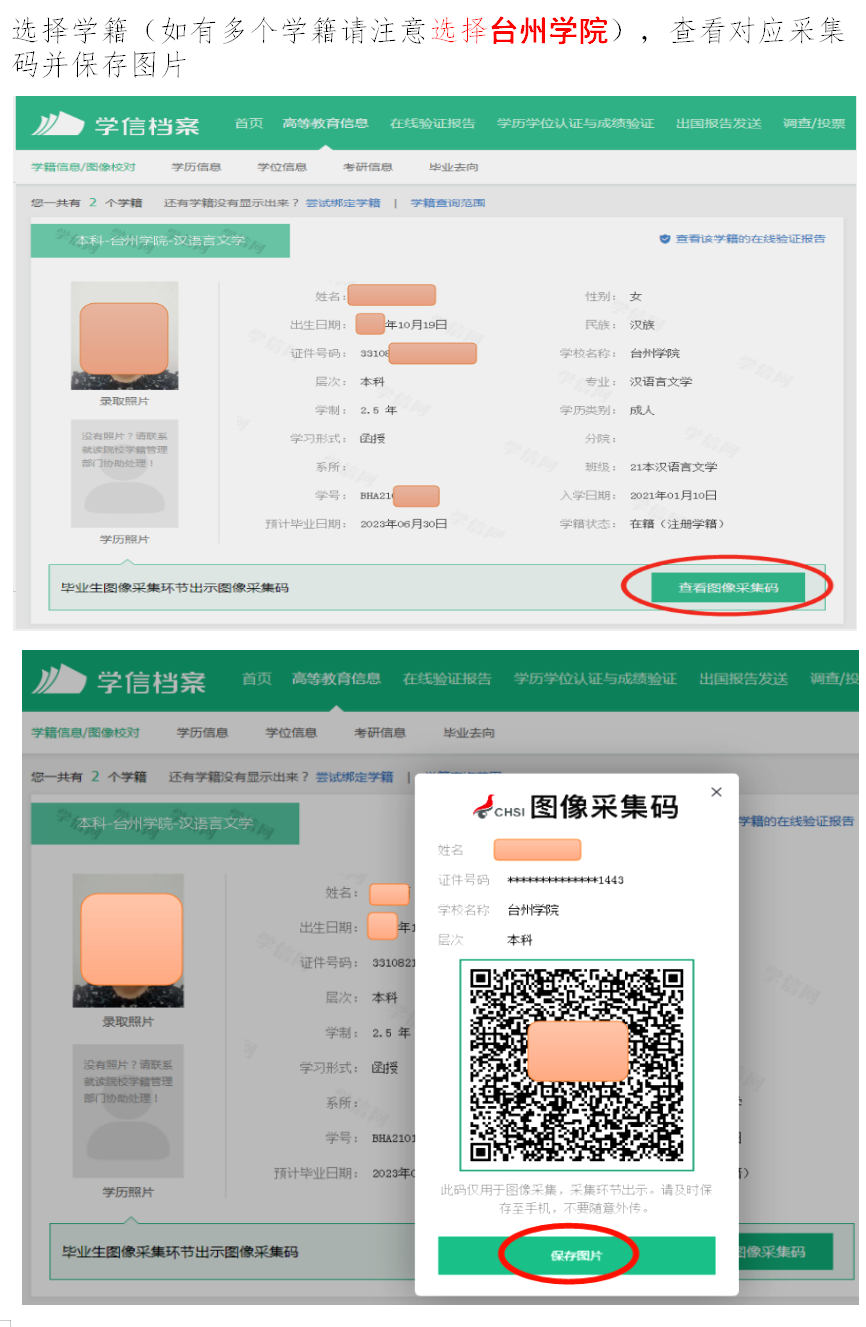Click the 学信档案 logo in the upper screenshot
Viewport: 866px width, 1327px height.
(x=115, y=125)
